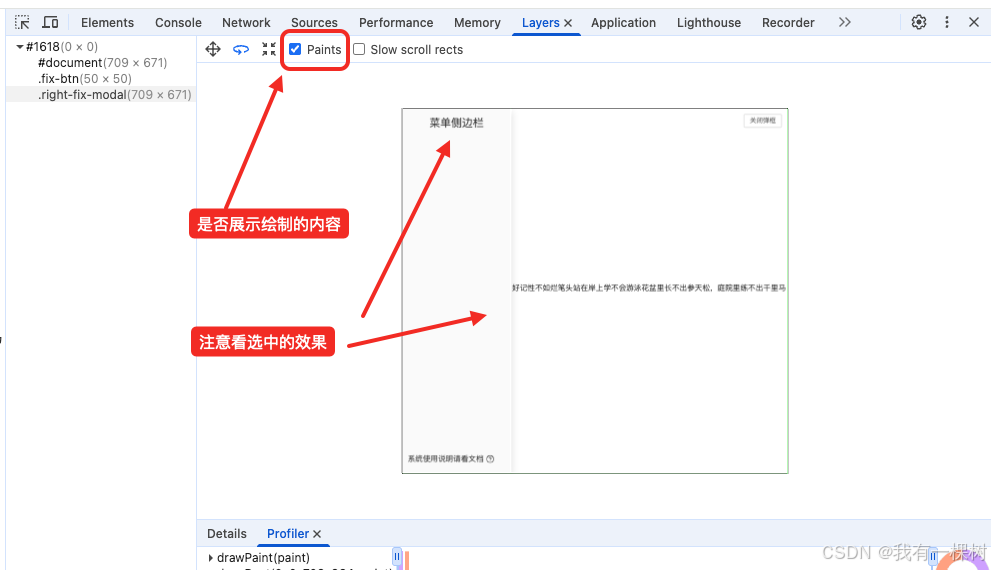Click the 系统使用说明请看文档 text in preview

[x=446, y=459]
